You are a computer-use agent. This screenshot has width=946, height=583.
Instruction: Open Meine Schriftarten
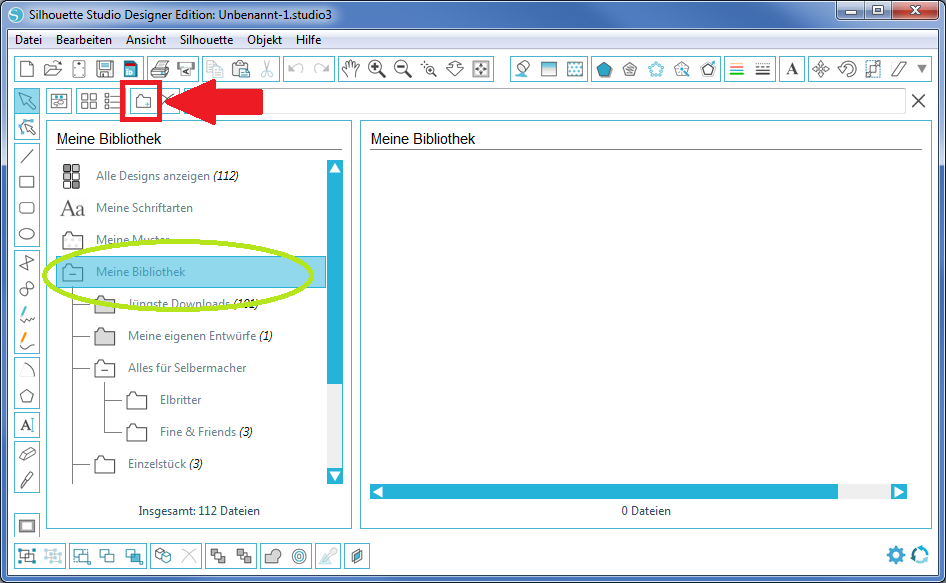point(144,208)
